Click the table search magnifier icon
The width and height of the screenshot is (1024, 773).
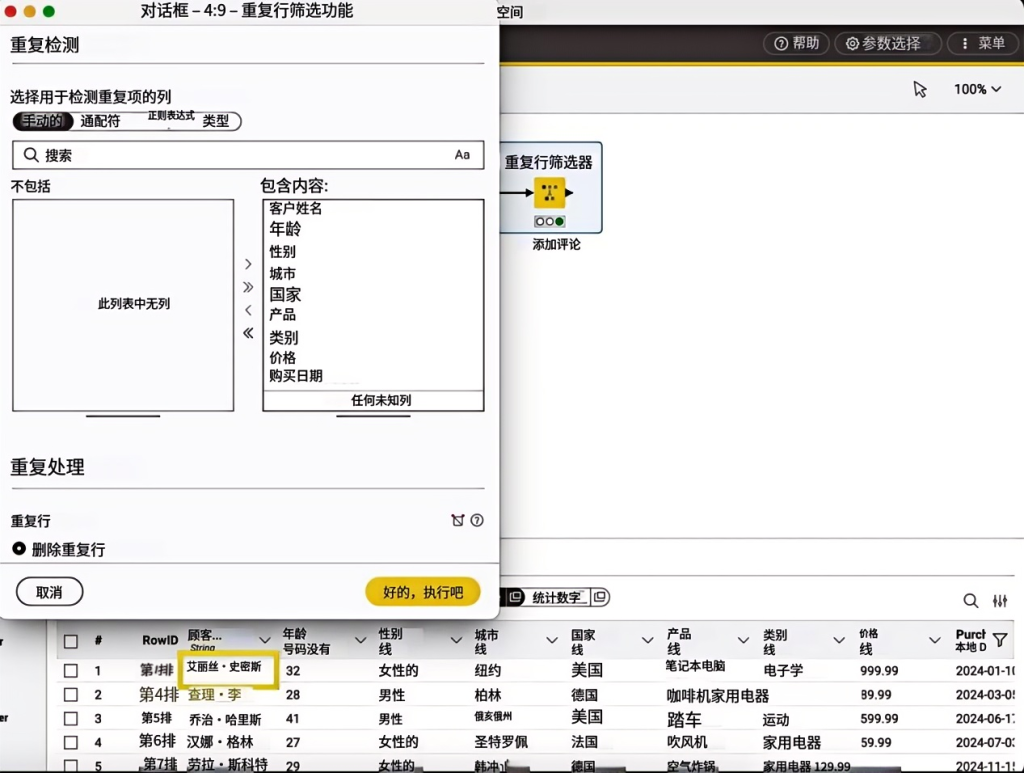tap(970, 601)
